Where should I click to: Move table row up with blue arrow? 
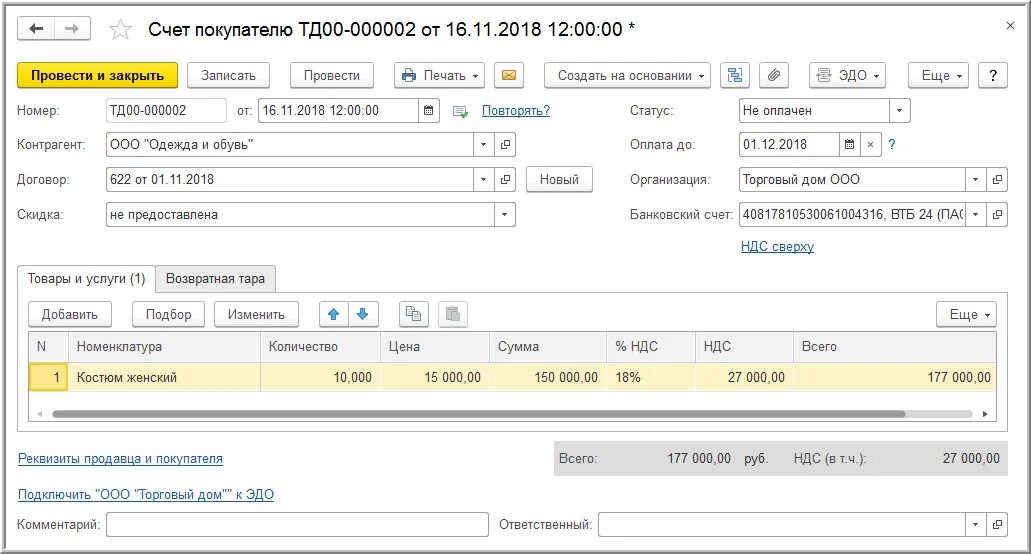(x=333, y=314)
